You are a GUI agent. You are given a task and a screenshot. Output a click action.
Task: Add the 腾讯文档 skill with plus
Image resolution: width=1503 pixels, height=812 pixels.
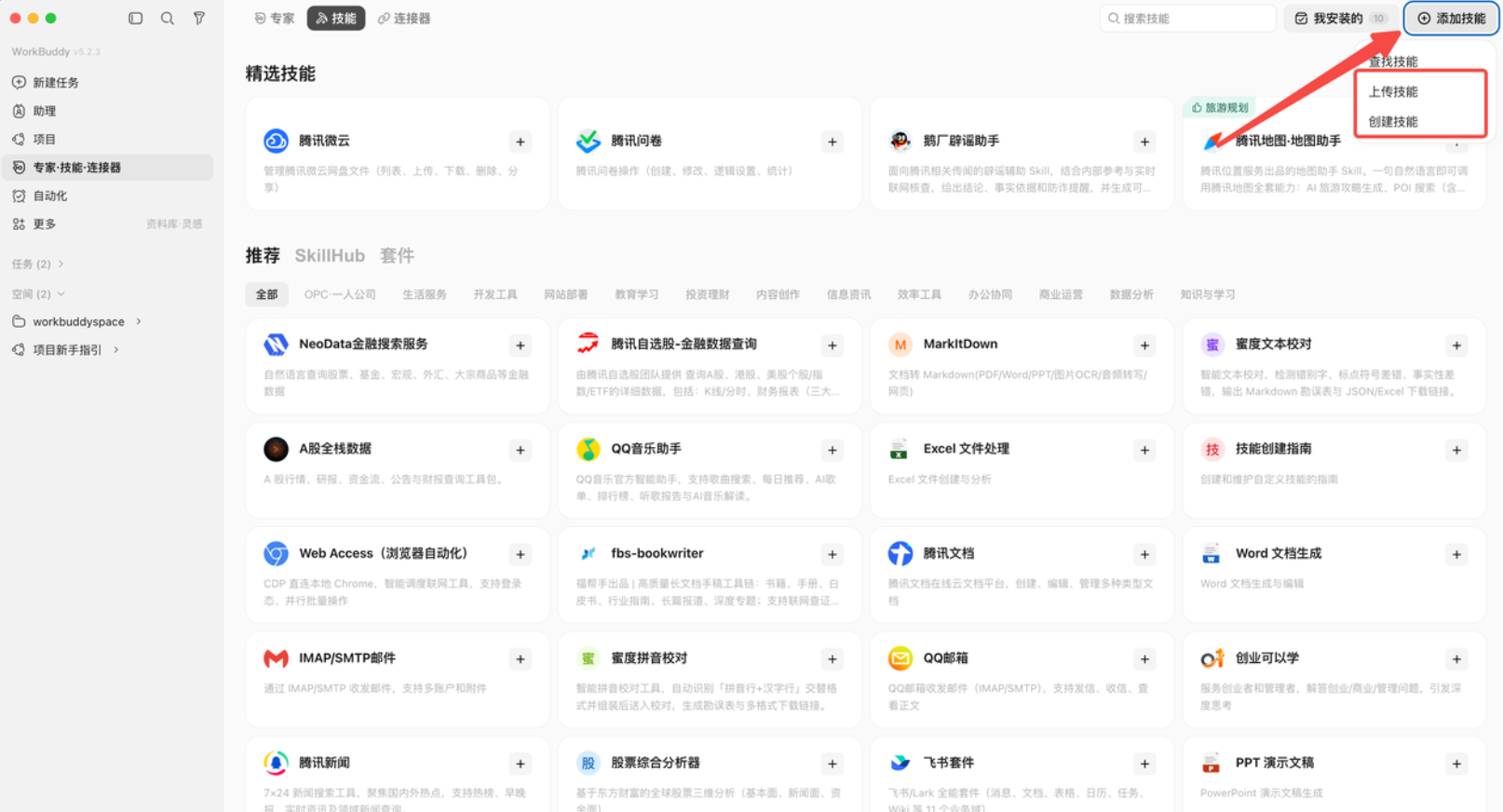[x=1144, y=555]
